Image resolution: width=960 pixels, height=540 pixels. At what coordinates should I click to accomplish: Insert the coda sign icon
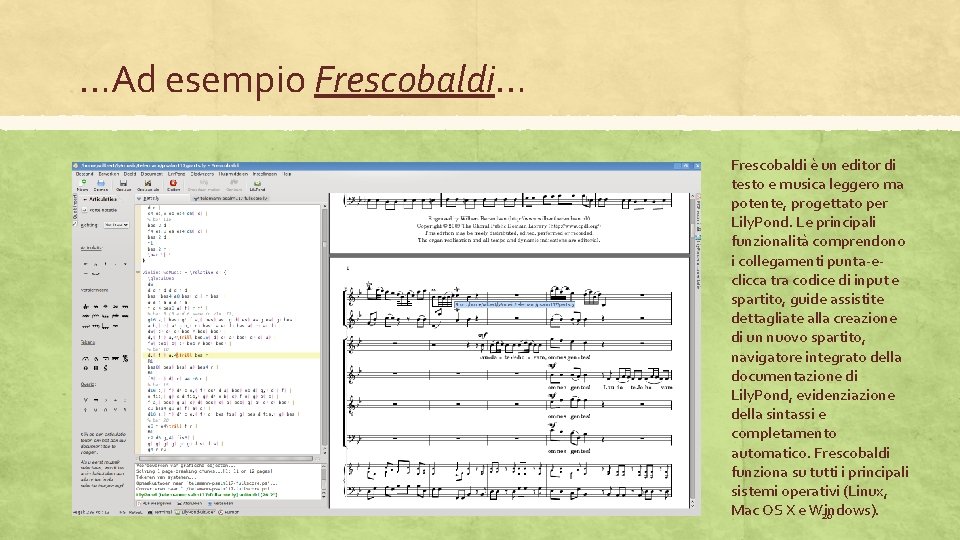click(86, 367)
